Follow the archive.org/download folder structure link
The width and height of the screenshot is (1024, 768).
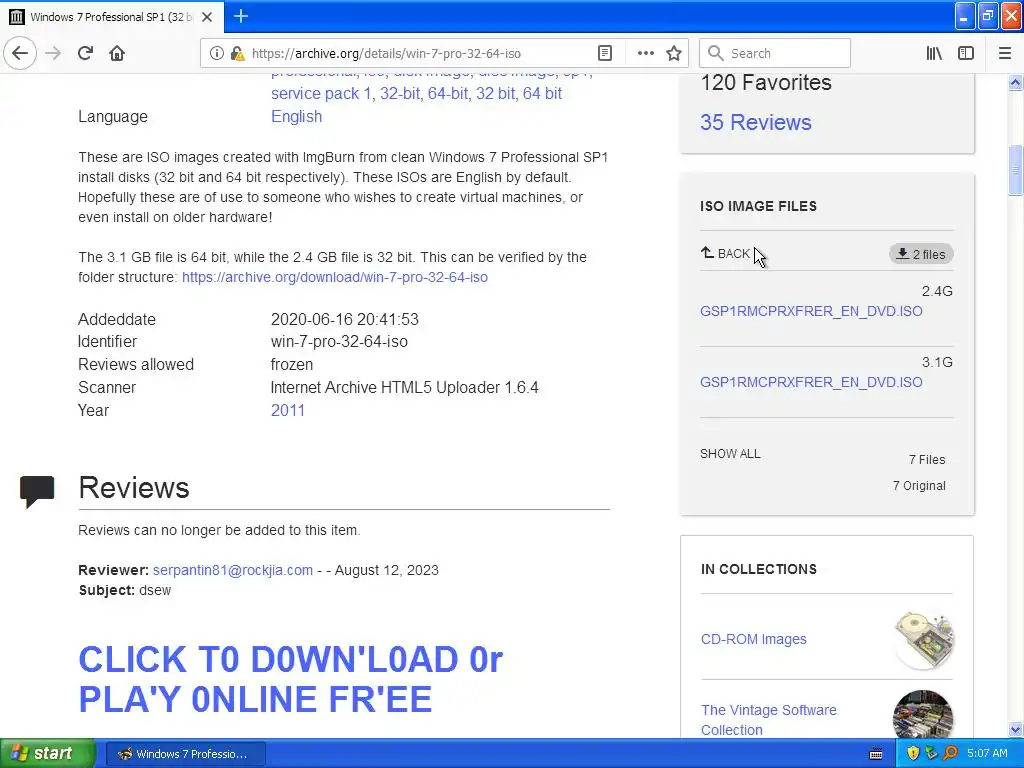click(x=335, y=277)
